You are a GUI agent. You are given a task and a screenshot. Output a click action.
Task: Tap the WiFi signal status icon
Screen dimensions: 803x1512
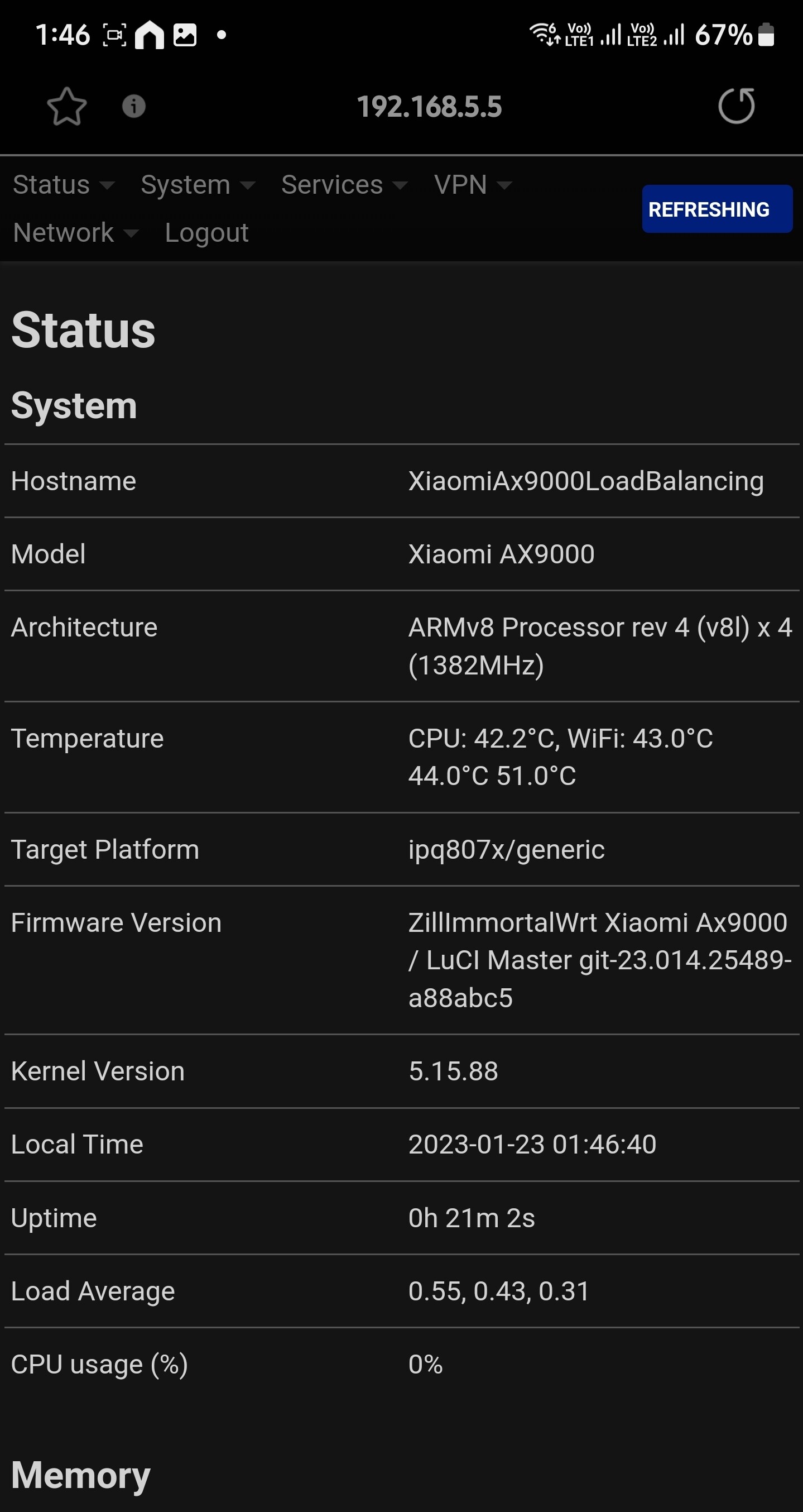tap(545, 34)
